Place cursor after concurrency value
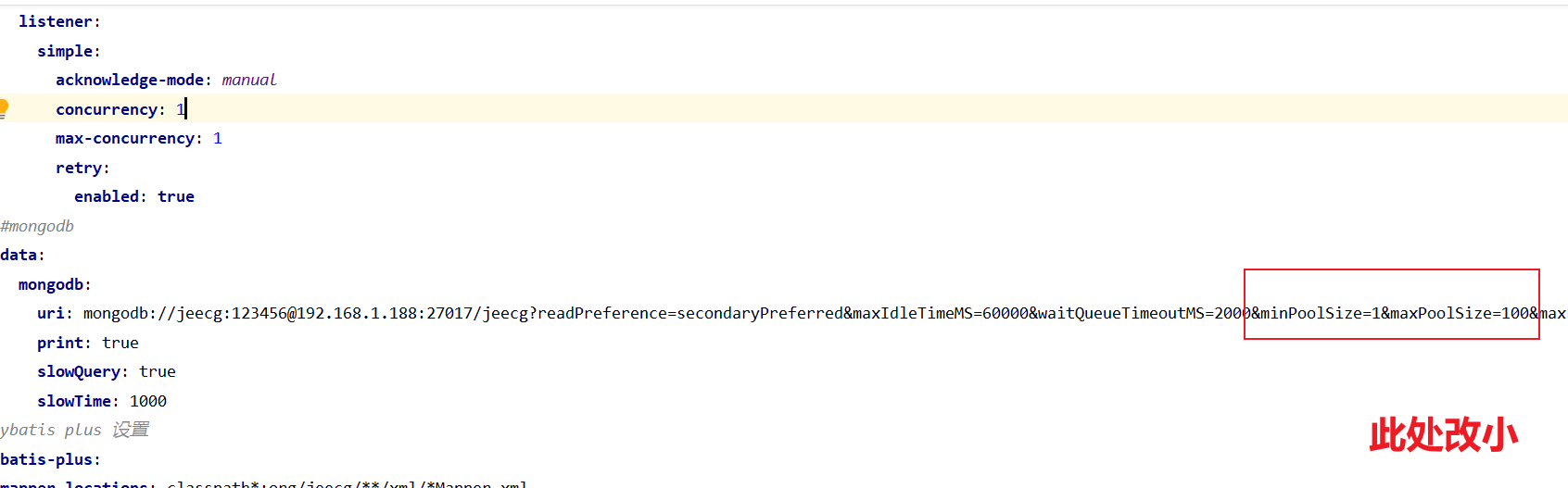The width and height of the screenshot is (1568, 488). pyautogui.click(x=185, y=109)
